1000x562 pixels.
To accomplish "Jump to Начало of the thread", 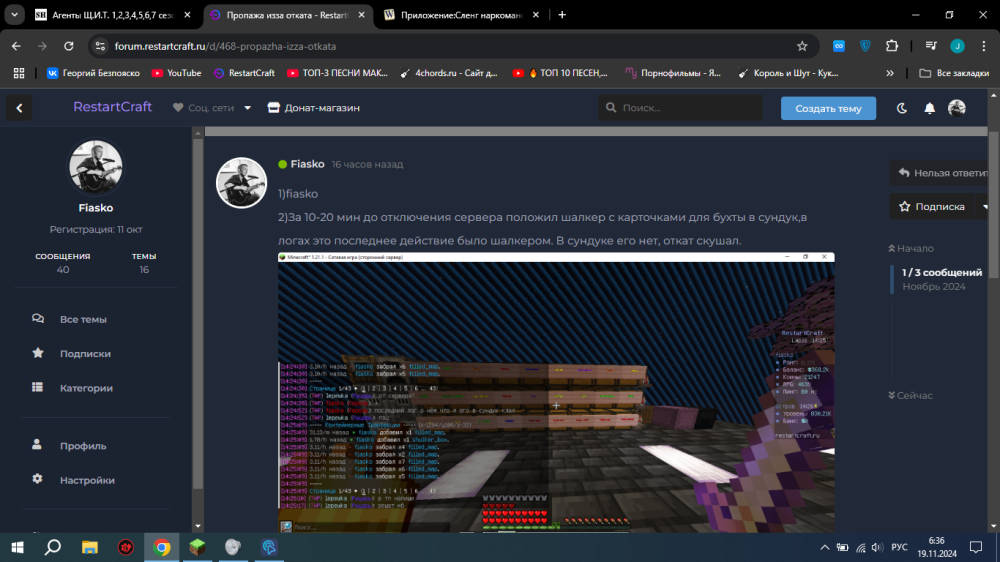I will tap(911, 248).
